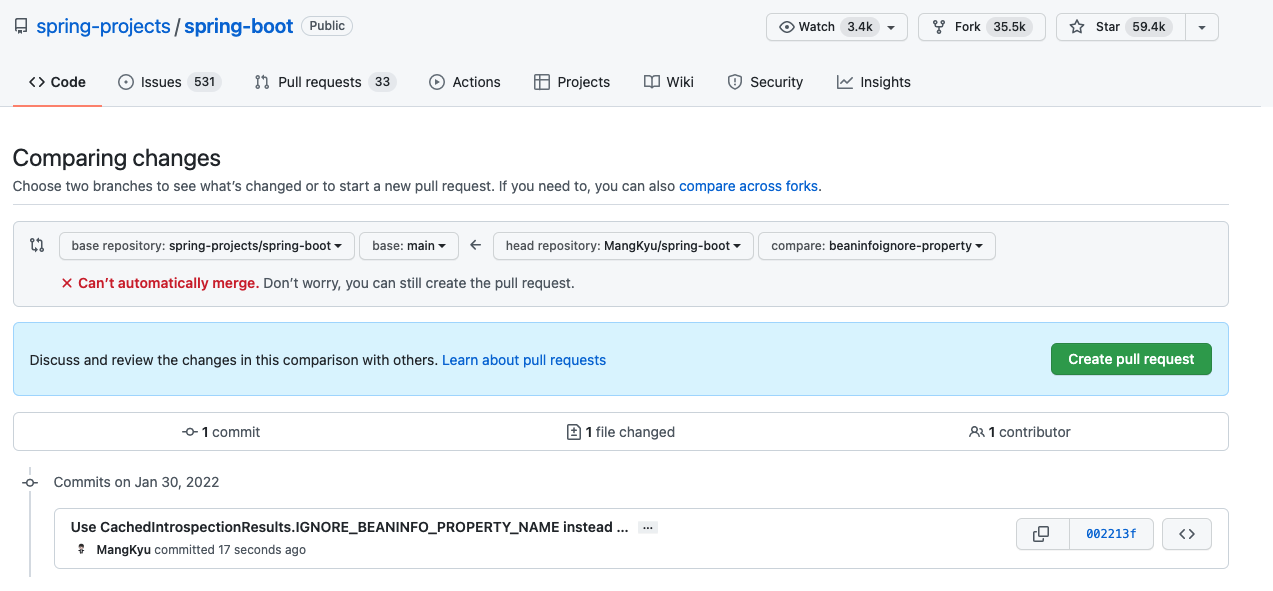Open commit 002213f
Screen dimensions: 1273x591
coord(1111,534)
